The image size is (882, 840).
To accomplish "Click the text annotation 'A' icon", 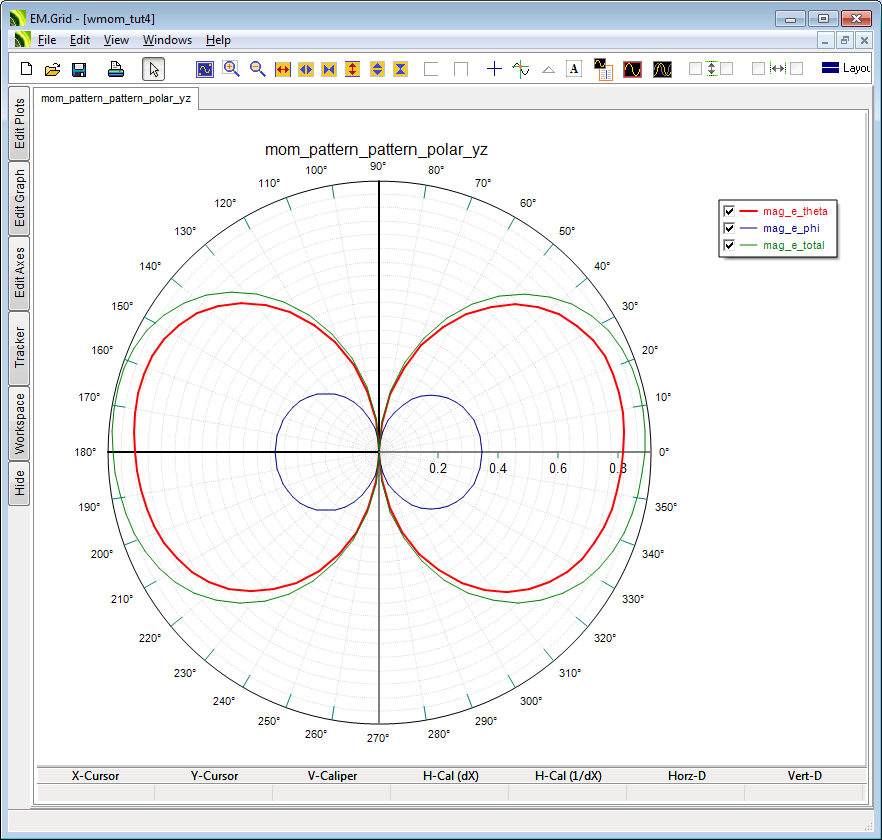I will (x=574, y=69).
